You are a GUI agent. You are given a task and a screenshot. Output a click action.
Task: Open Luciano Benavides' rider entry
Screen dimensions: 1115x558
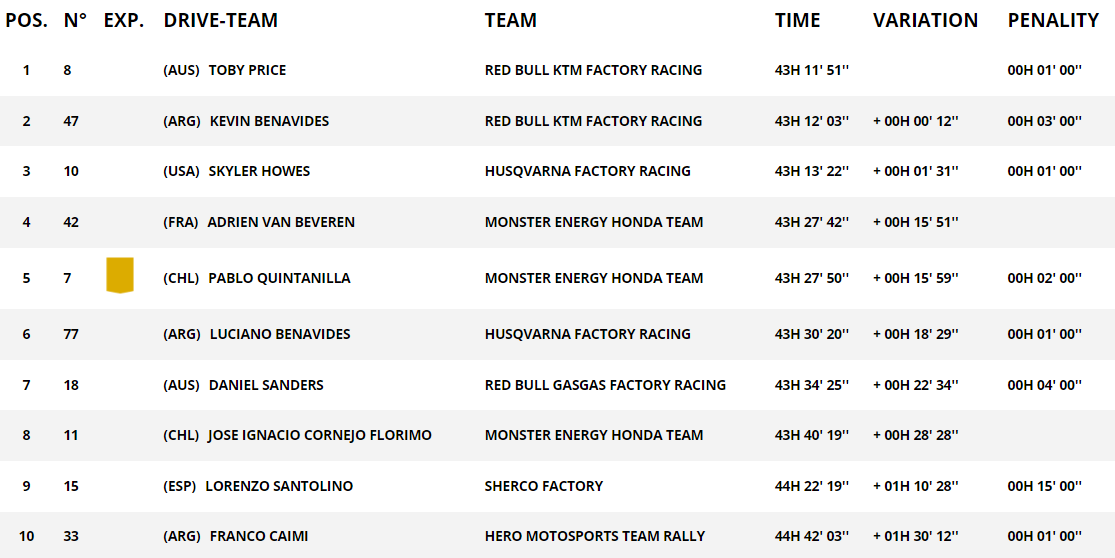pyautogui.click(x=280, y=334)
